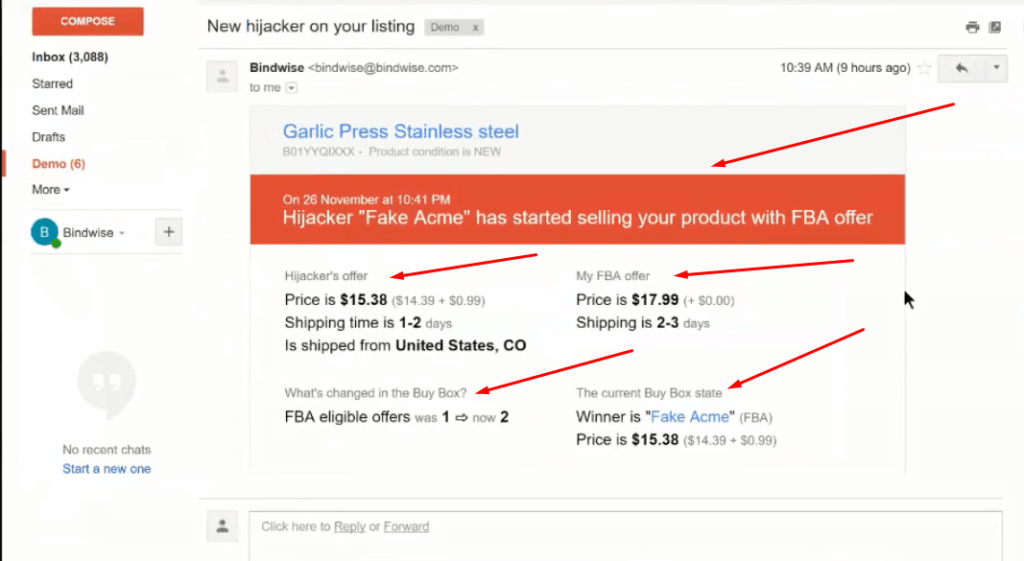Show recipient details next to 'to me'

click(291, 88)
